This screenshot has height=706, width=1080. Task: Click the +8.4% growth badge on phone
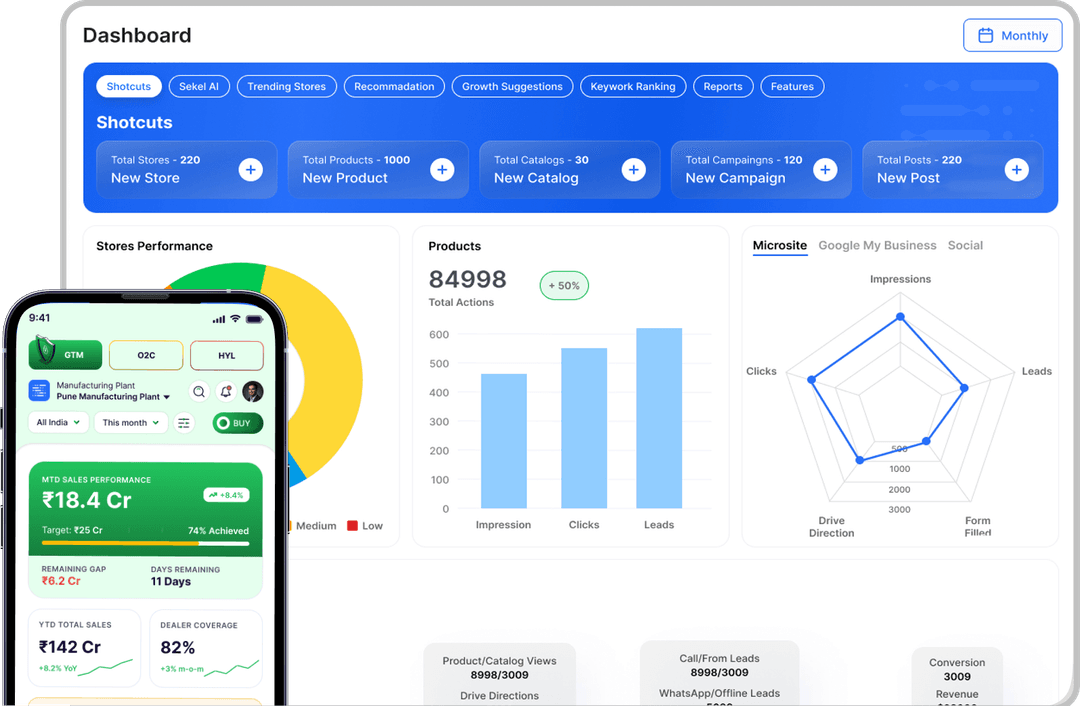tap(227, 495)
